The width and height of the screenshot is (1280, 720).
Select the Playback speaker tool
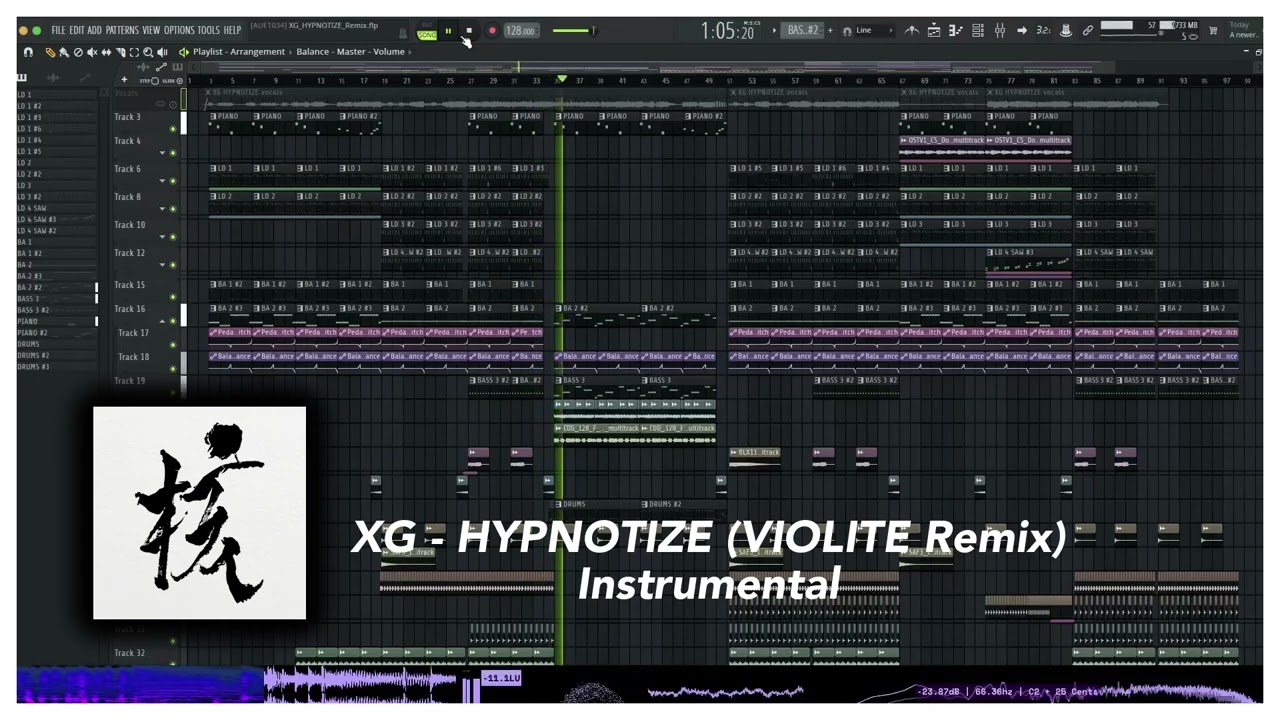point(162,52)
